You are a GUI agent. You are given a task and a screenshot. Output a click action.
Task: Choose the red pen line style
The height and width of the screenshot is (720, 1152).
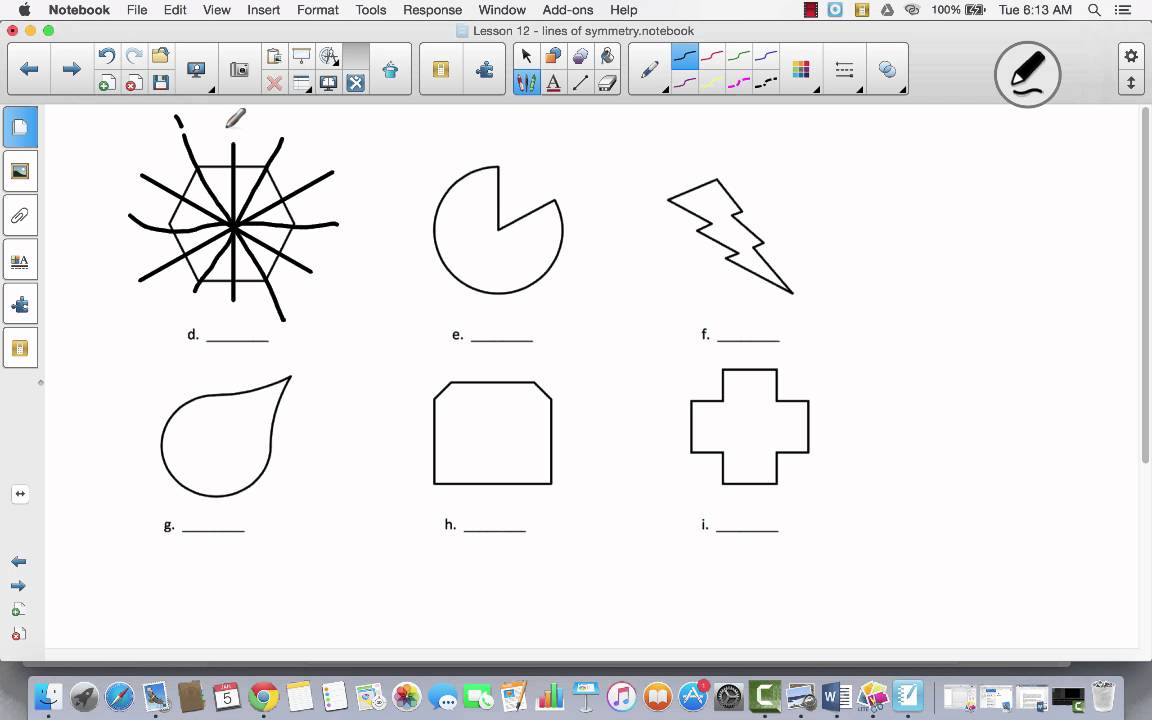(x=711, y=56)
